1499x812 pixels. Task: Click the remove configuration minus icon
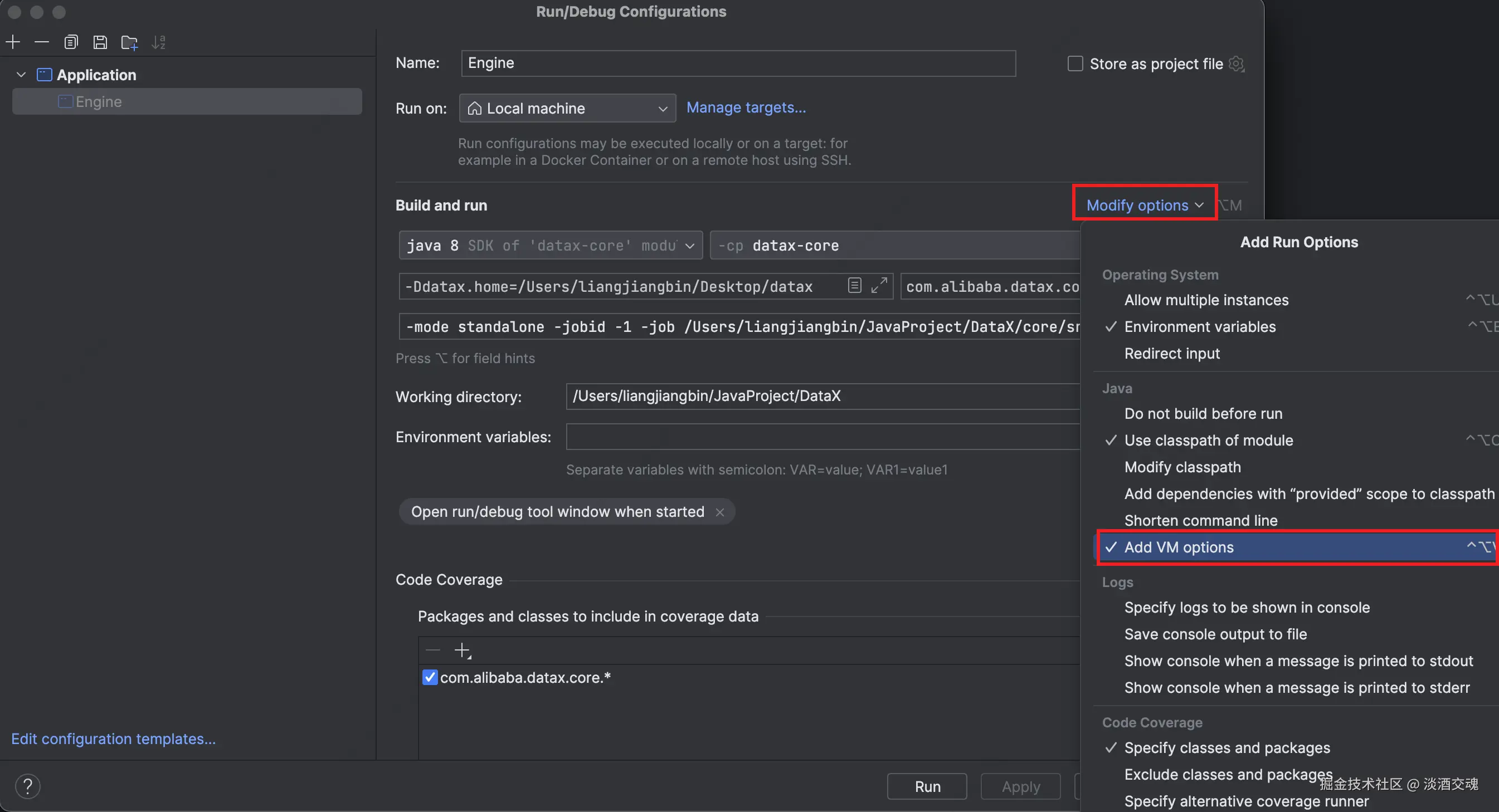tap(41, 42)
